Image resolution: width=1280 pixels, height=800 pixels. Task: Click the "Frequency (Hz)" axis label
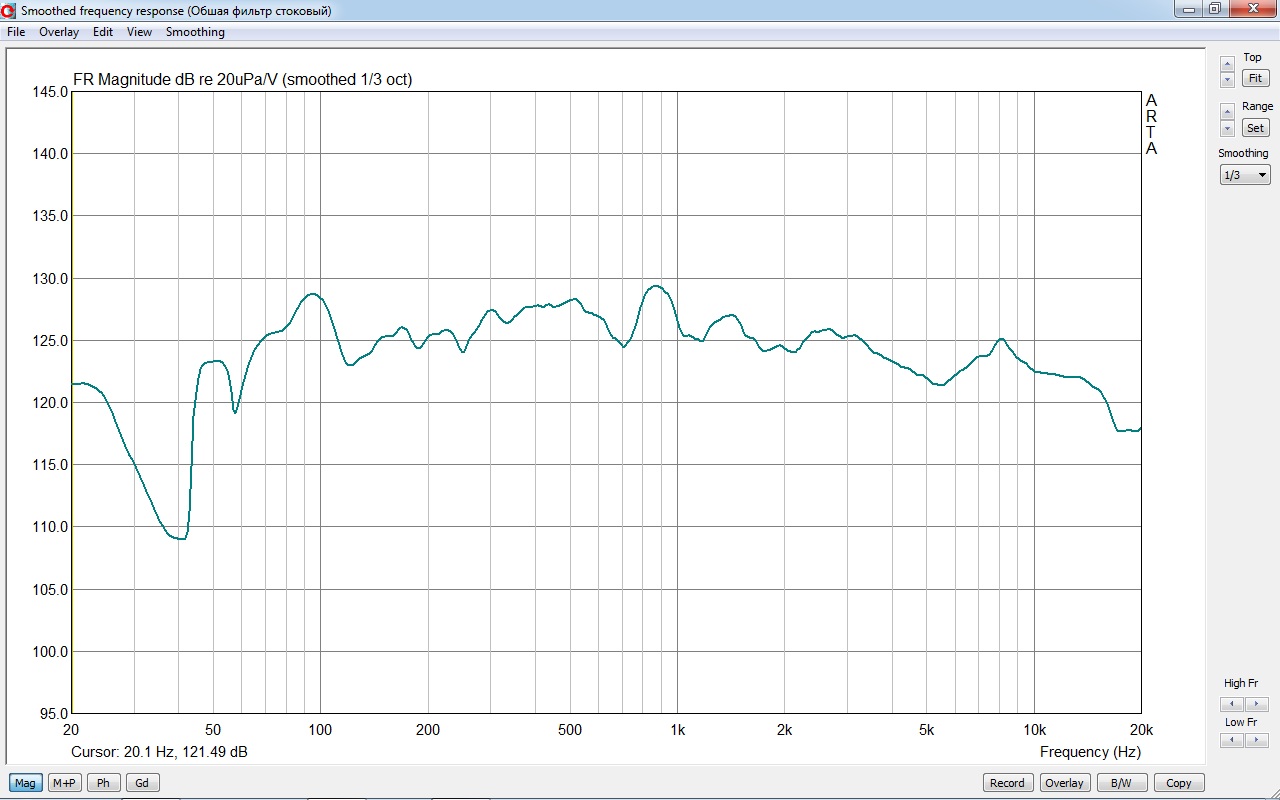click(x=1090, y=752)
